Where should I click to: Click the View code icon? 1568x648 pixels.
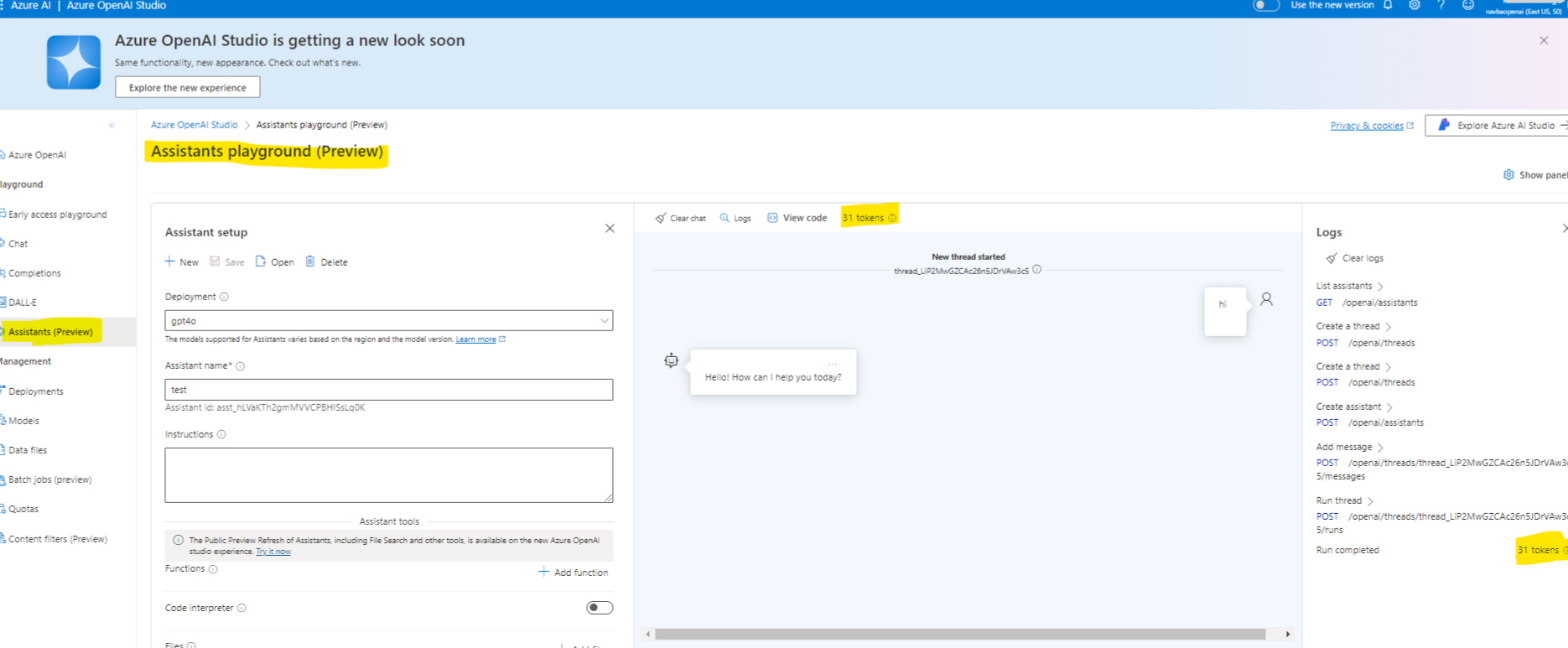(x=772, y=218)
